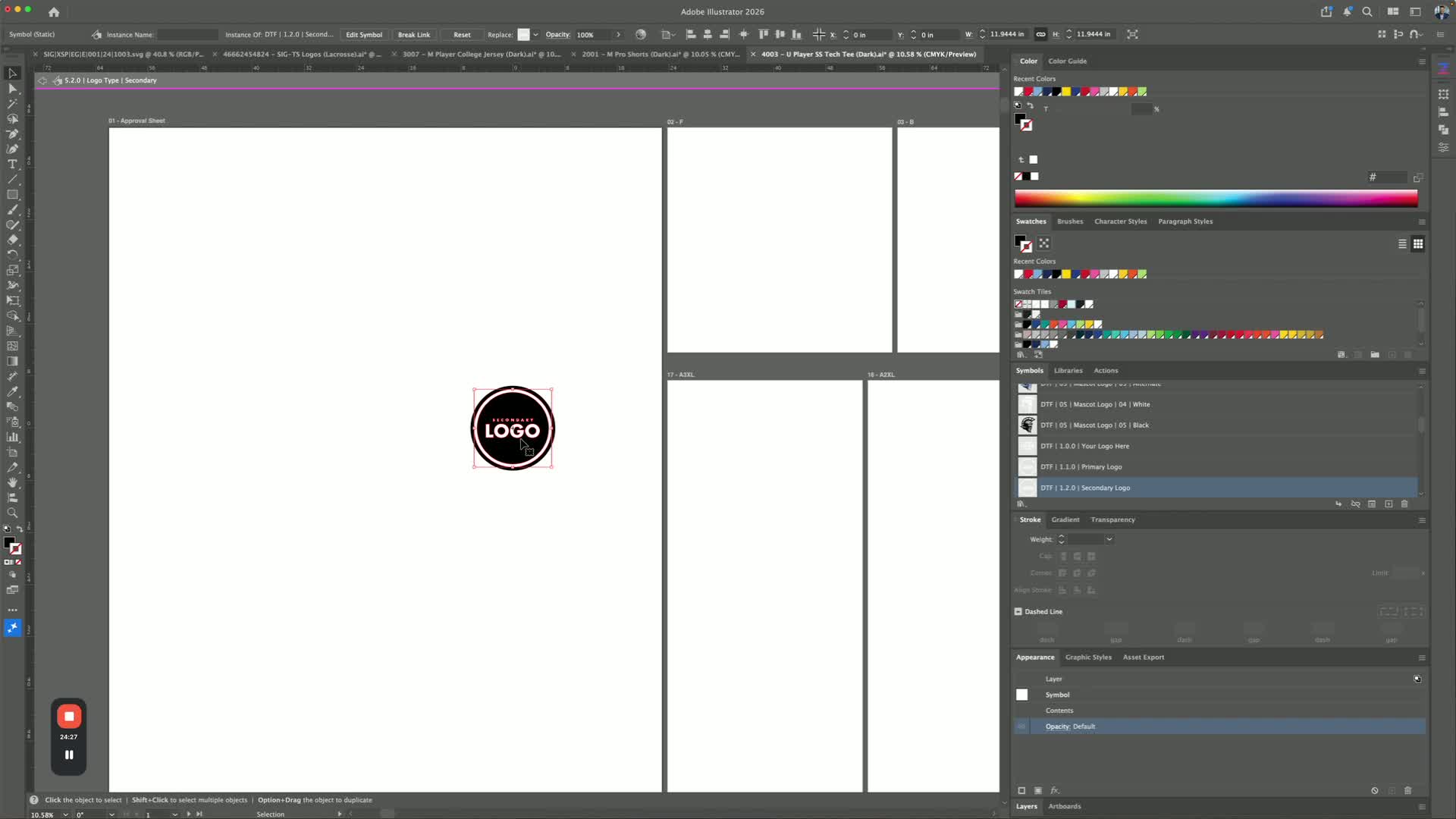1456x819 pixels.
Task: Switch to the Artboards tab
Action: [x=1064, y=807]
